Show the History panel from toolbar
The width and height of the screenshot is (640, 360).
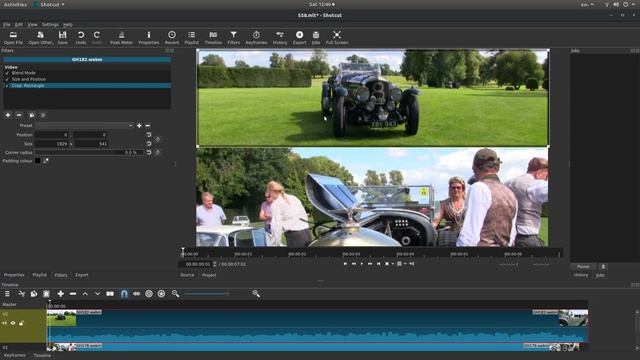(280, 38)
